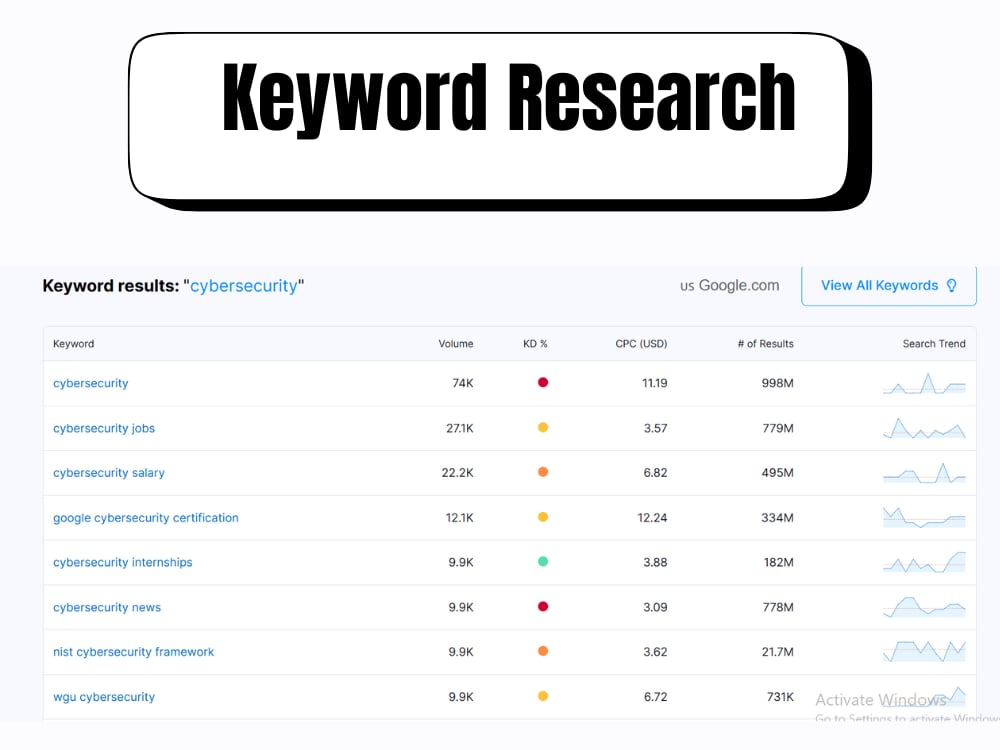Click the 334M results value
The width and height of the screenshot is (1000, 750).
click(777, 518)
